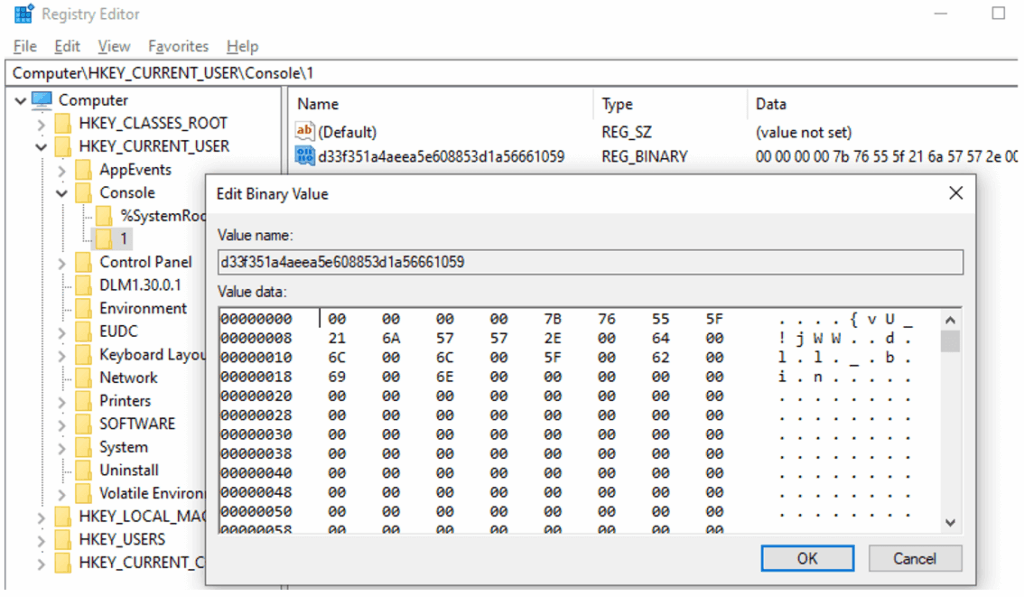Click the REG_BINARY type cell
The width and height of the screenshot is (1024, 597).
point(645,157)
